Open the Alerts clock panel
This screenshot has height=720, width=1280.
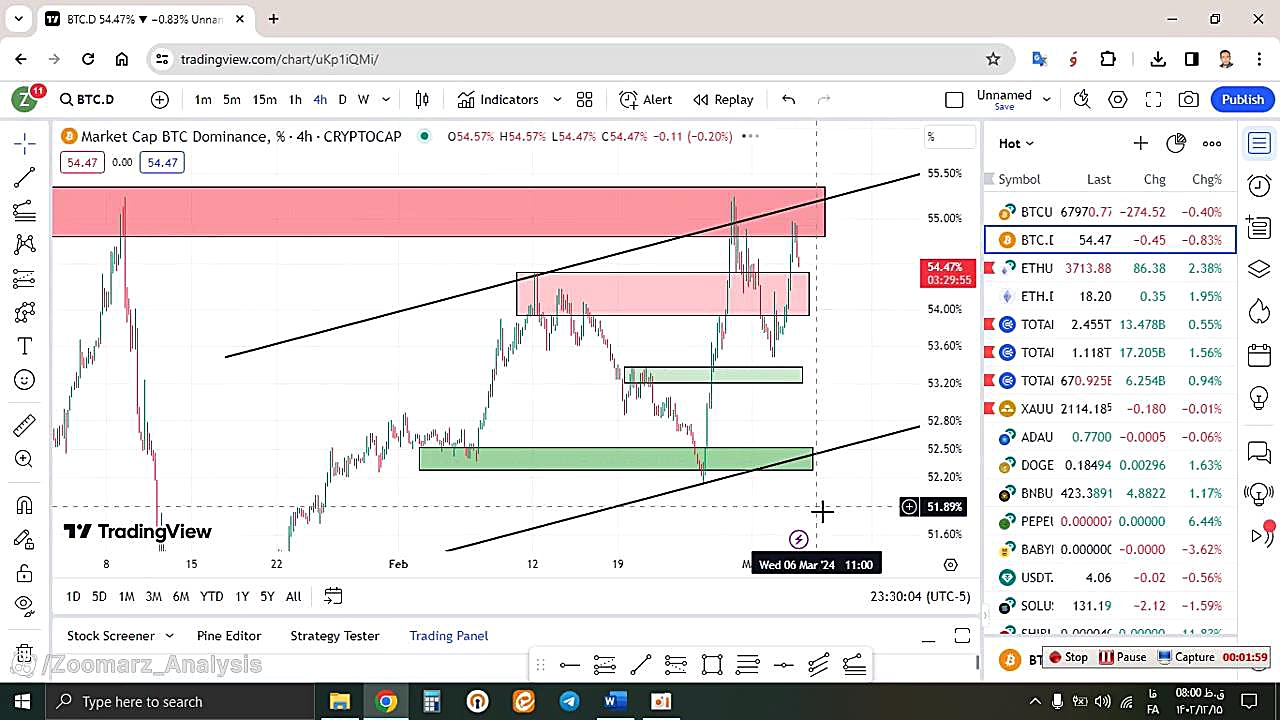(1259, 186)
